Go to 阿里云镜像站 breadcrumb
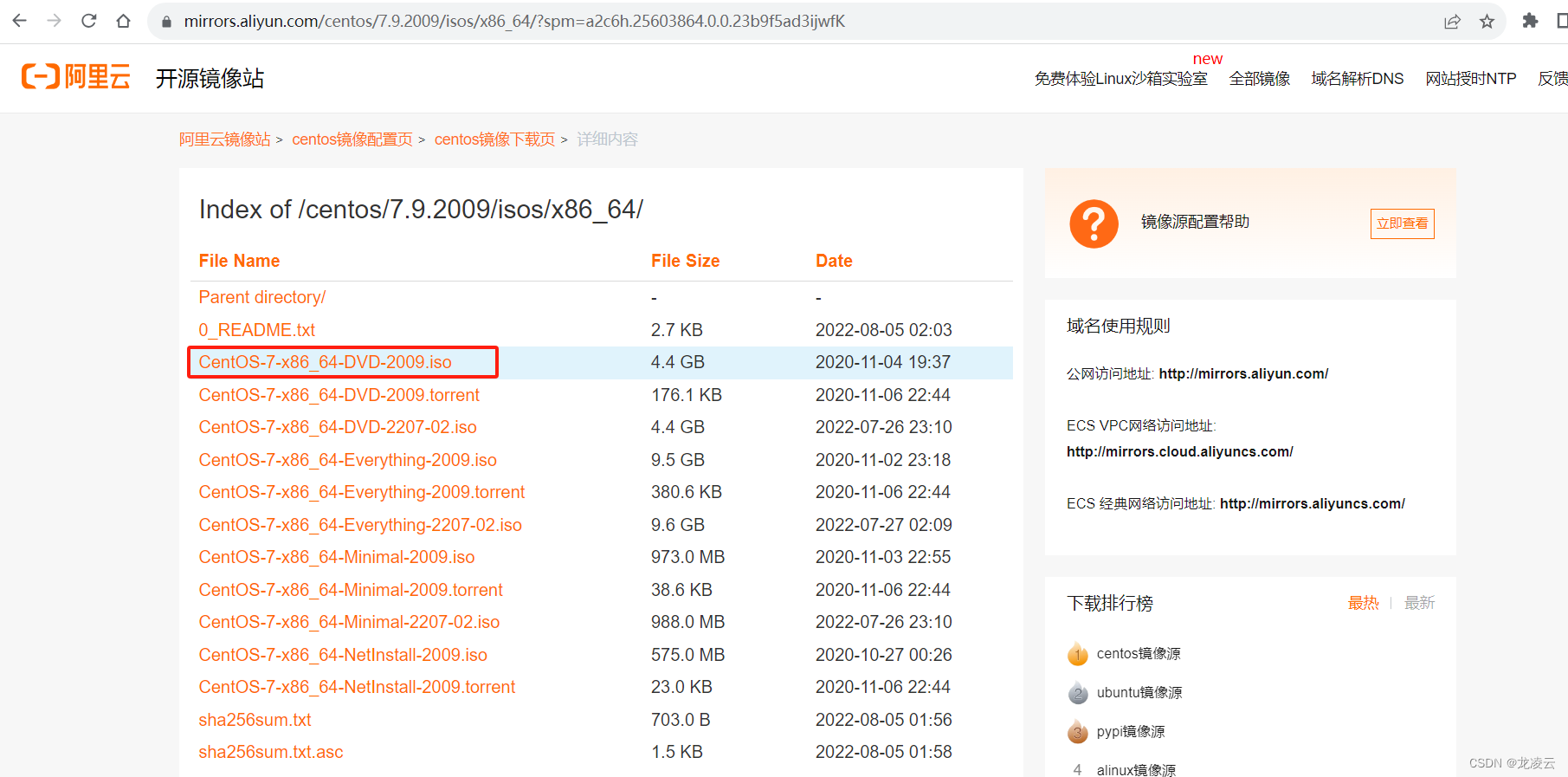1568x777 pixels. click(x=225, y=139)
